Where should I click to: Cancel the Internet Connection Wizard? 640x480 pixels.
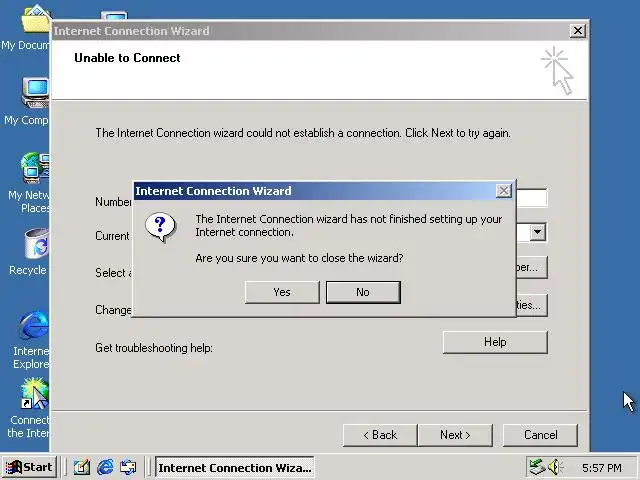coord(540,435)
